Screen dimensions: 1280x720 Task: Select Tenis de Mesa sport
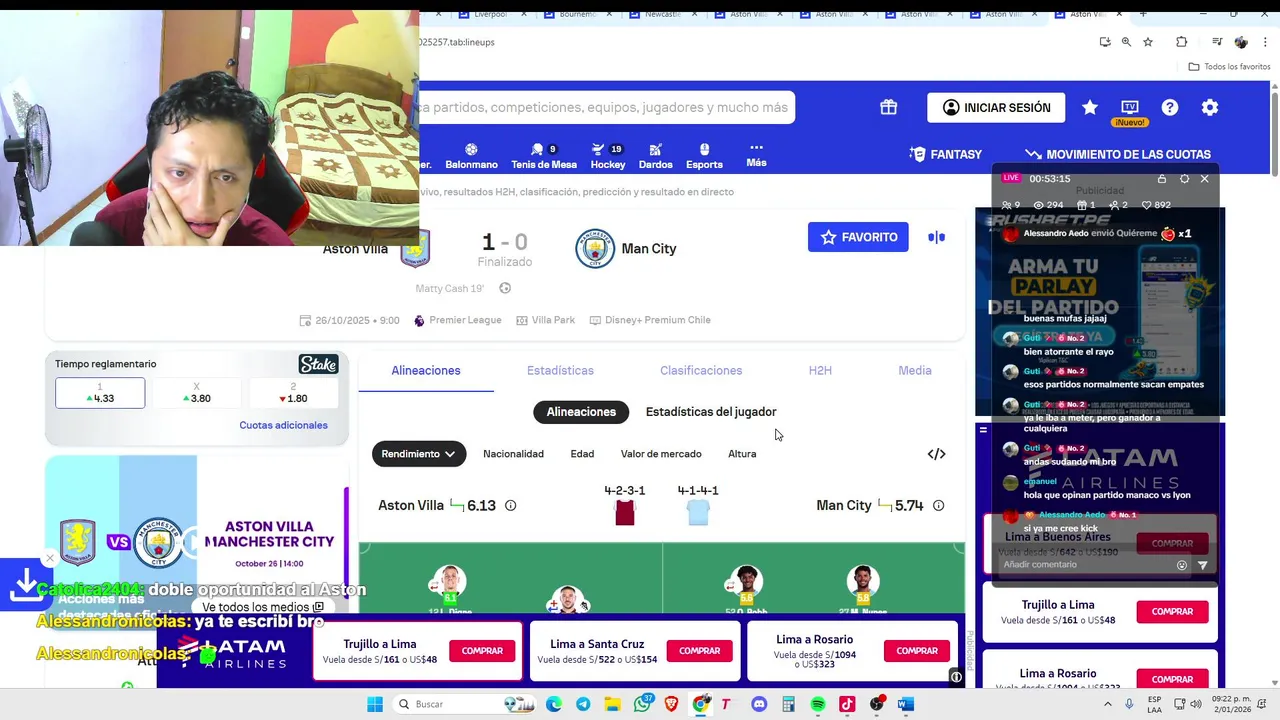coord(544,155)
